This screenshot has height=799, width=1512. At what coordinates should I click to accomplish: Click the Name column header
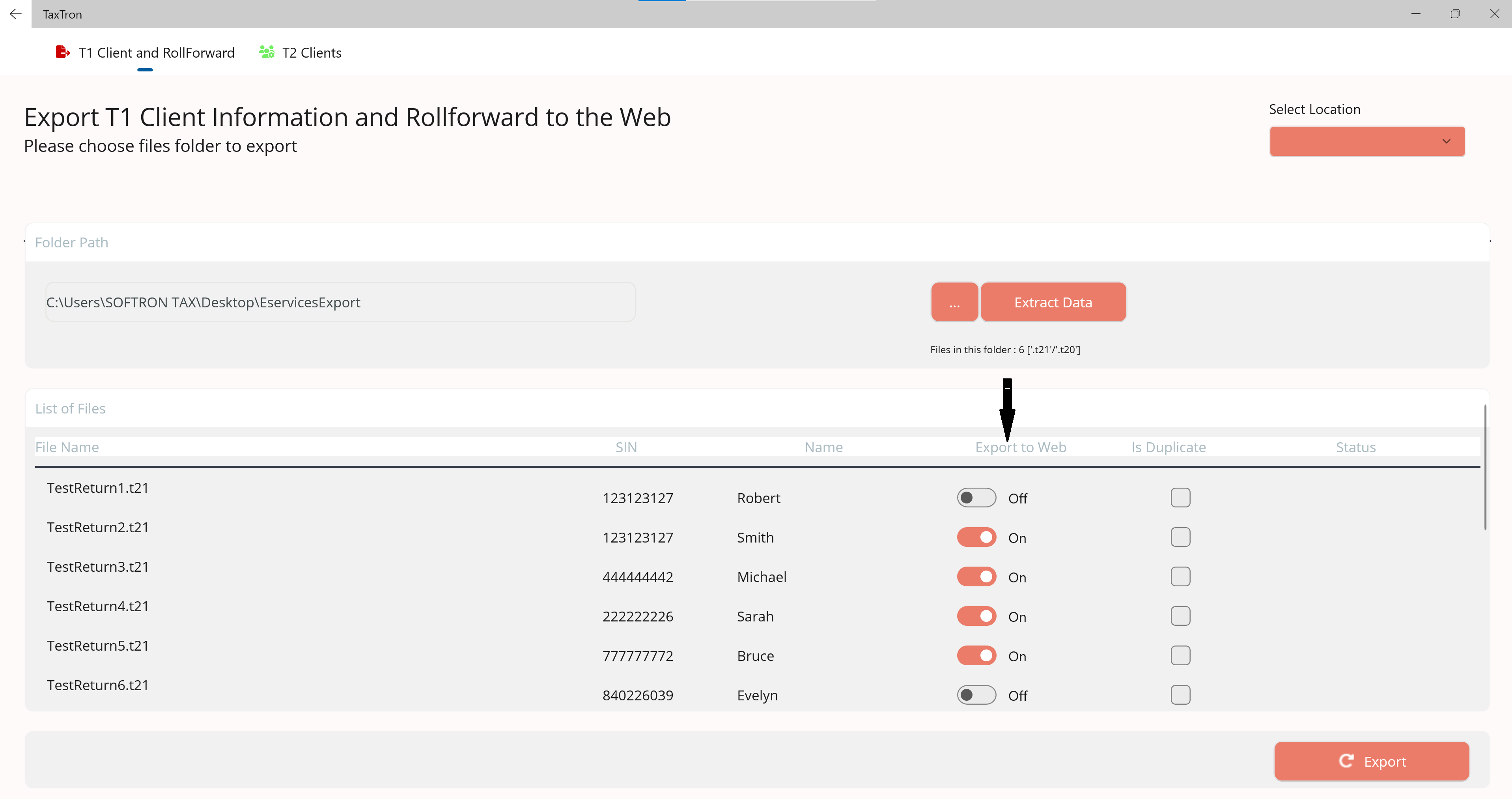823,447
